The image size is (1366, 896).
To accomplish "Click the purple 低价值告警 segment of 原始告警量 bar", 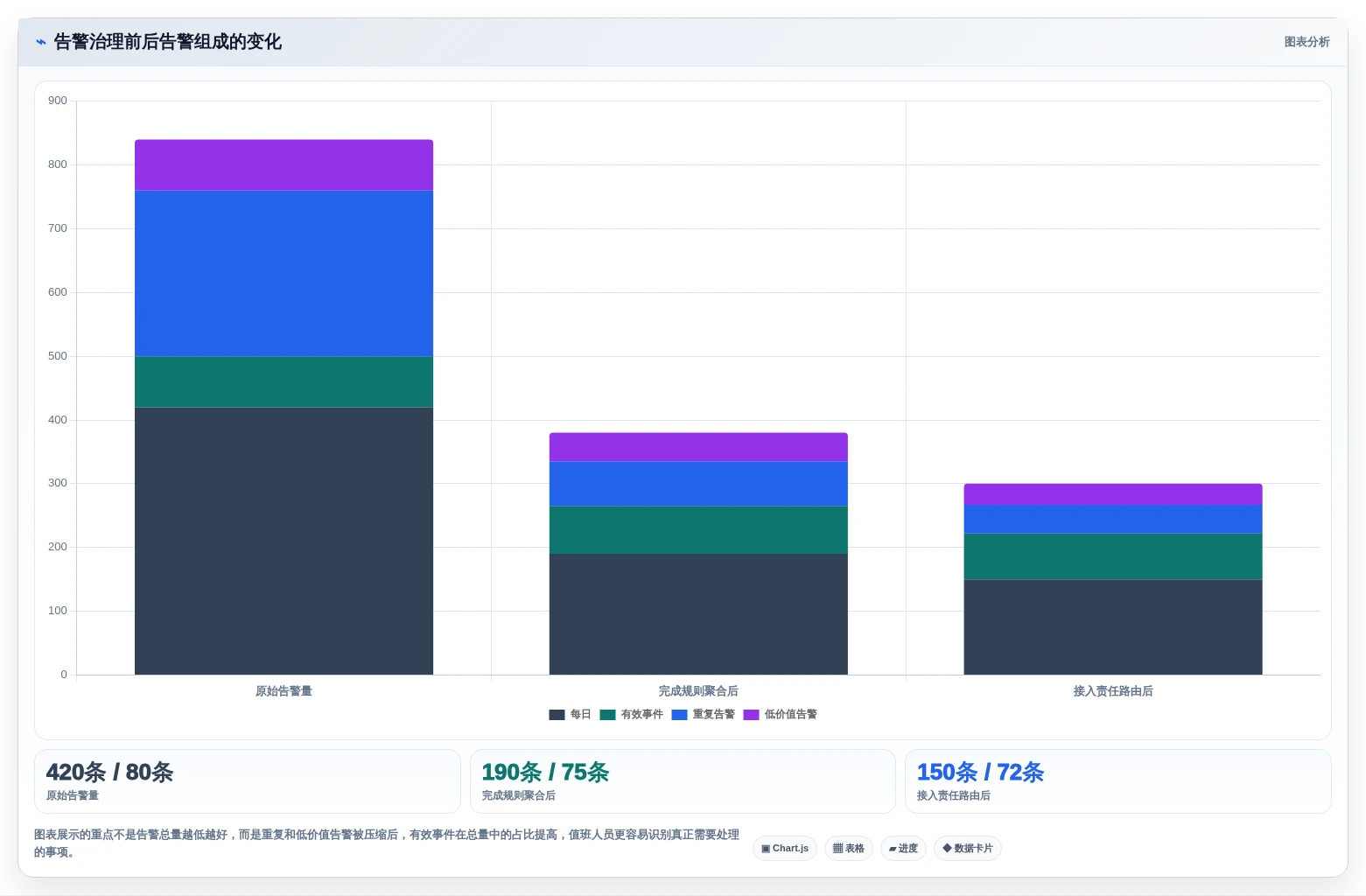I will (284, 165).
